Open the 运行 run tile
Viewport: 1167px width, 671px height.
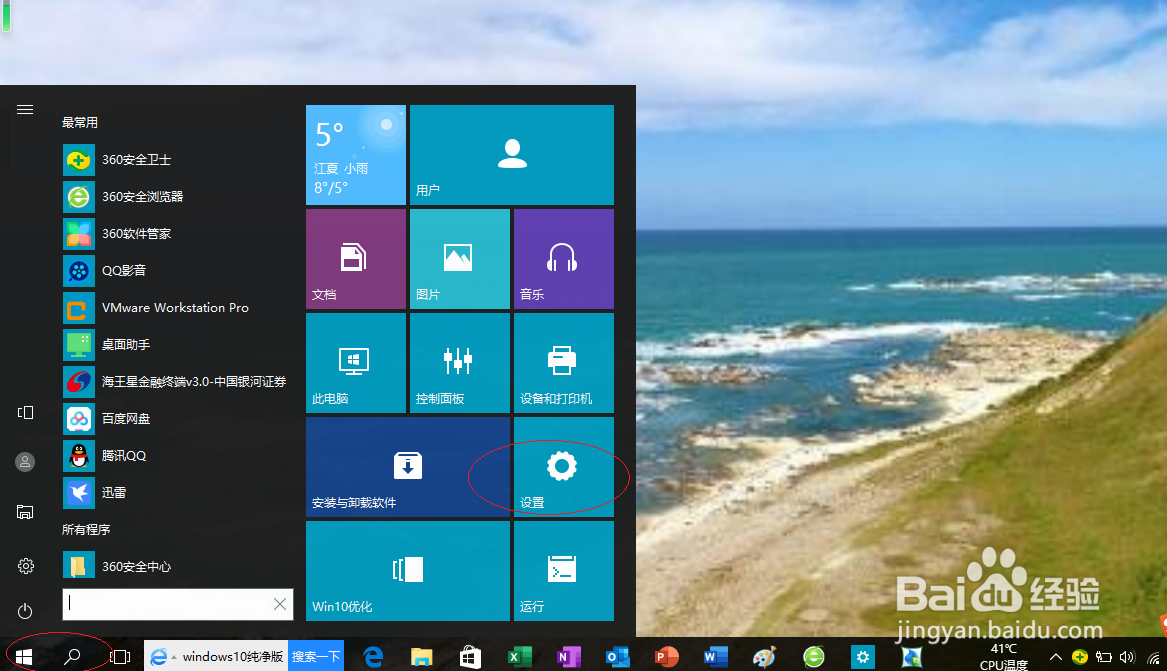[563, 571]
